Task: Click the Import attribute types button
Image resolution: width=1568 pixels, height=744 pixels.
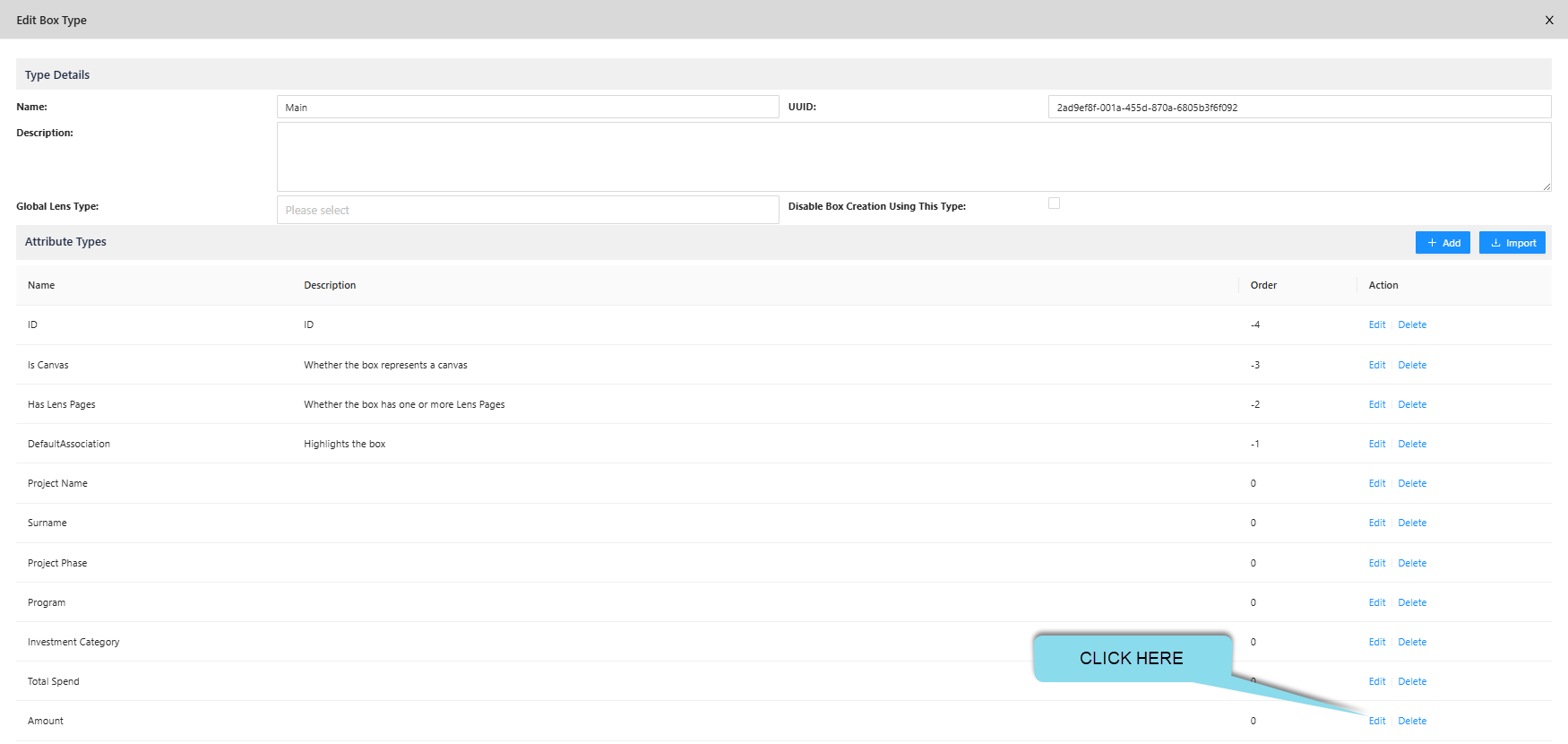Action: click(1512, 243)
